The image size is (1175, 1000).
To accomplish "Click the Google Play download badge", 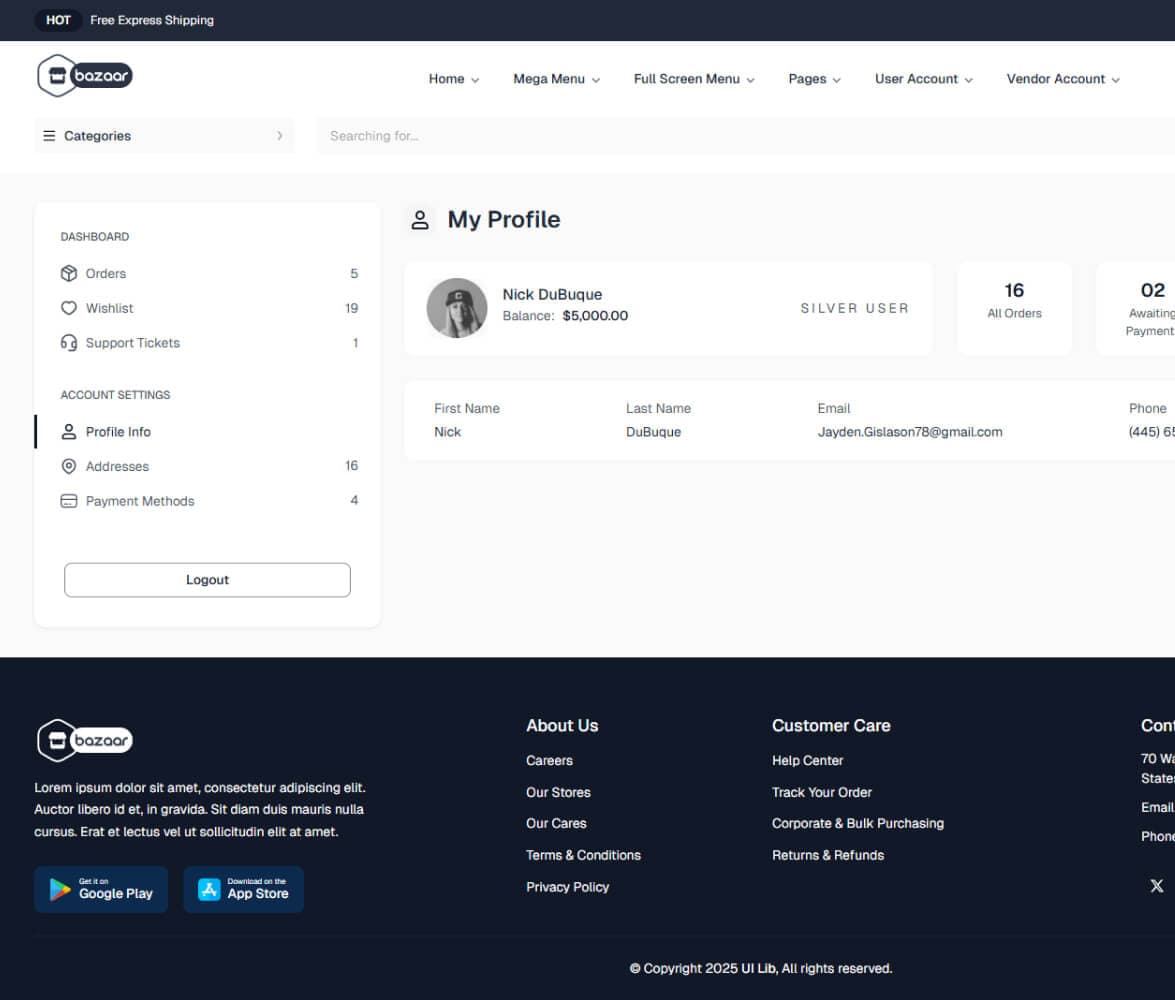I will tap(101, 889).
